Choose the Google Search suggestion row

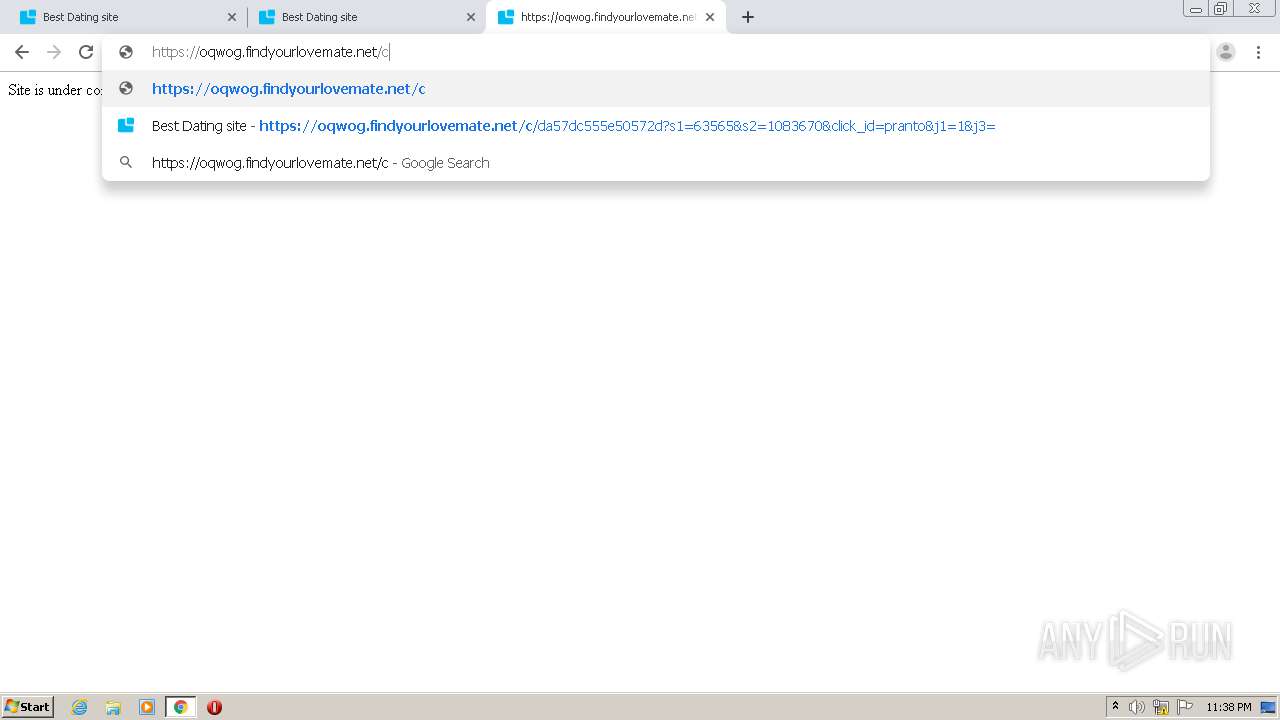[656, 163]
